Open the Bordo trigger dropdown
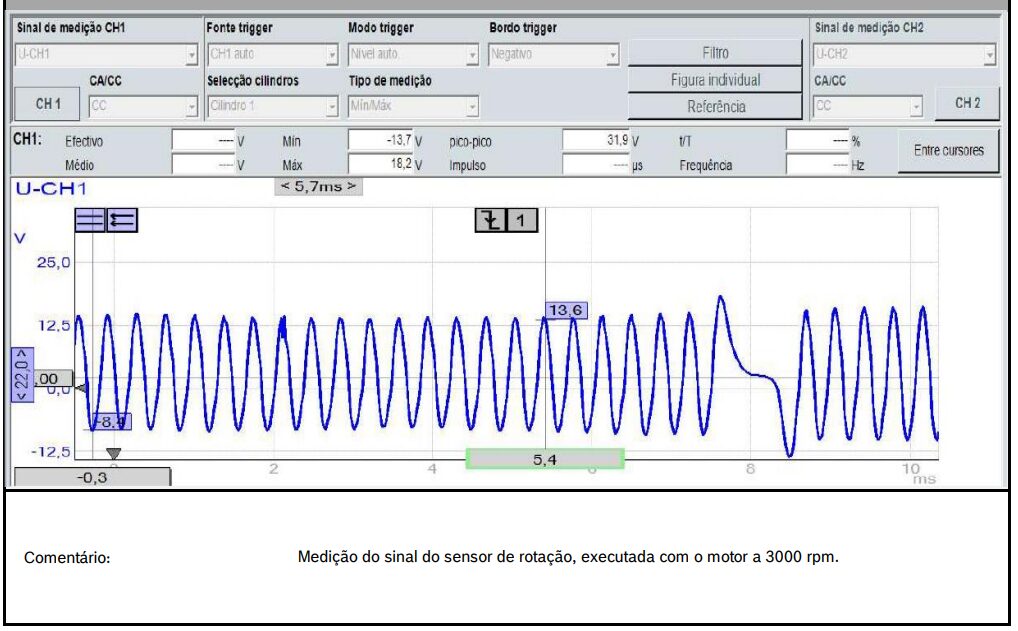Screen dimensions: 1018x631 pyautogui.click(x=555, y=55)
